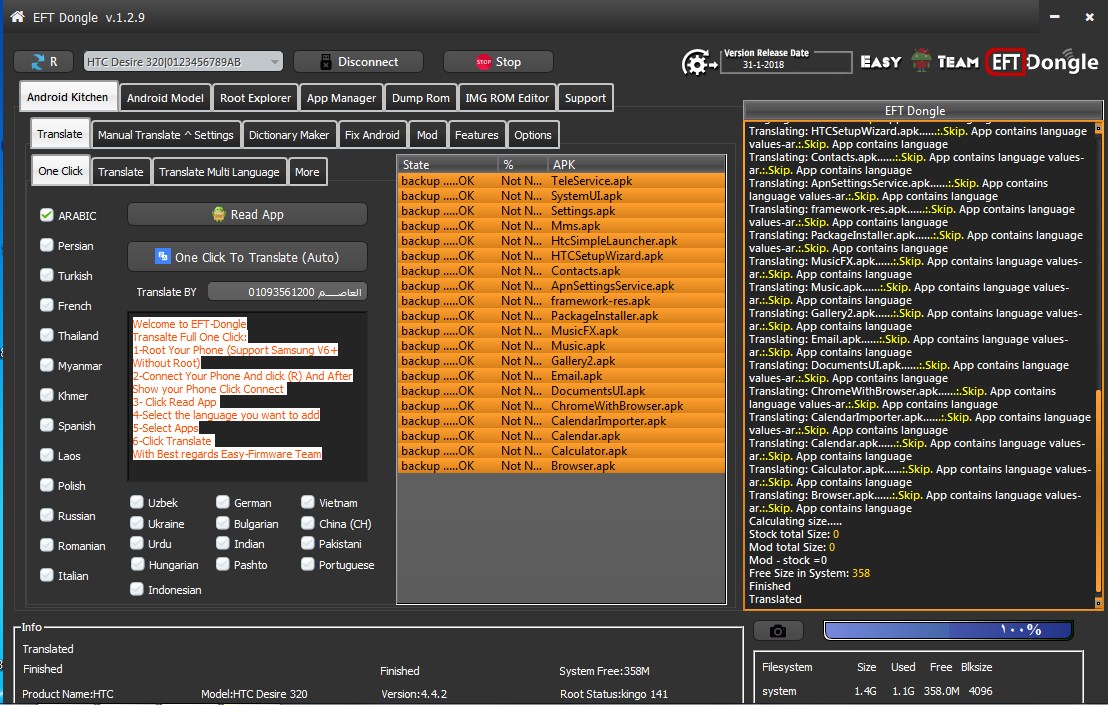Select the framework-res.apk row
The image size is (1108, 705).
(562, 301)
